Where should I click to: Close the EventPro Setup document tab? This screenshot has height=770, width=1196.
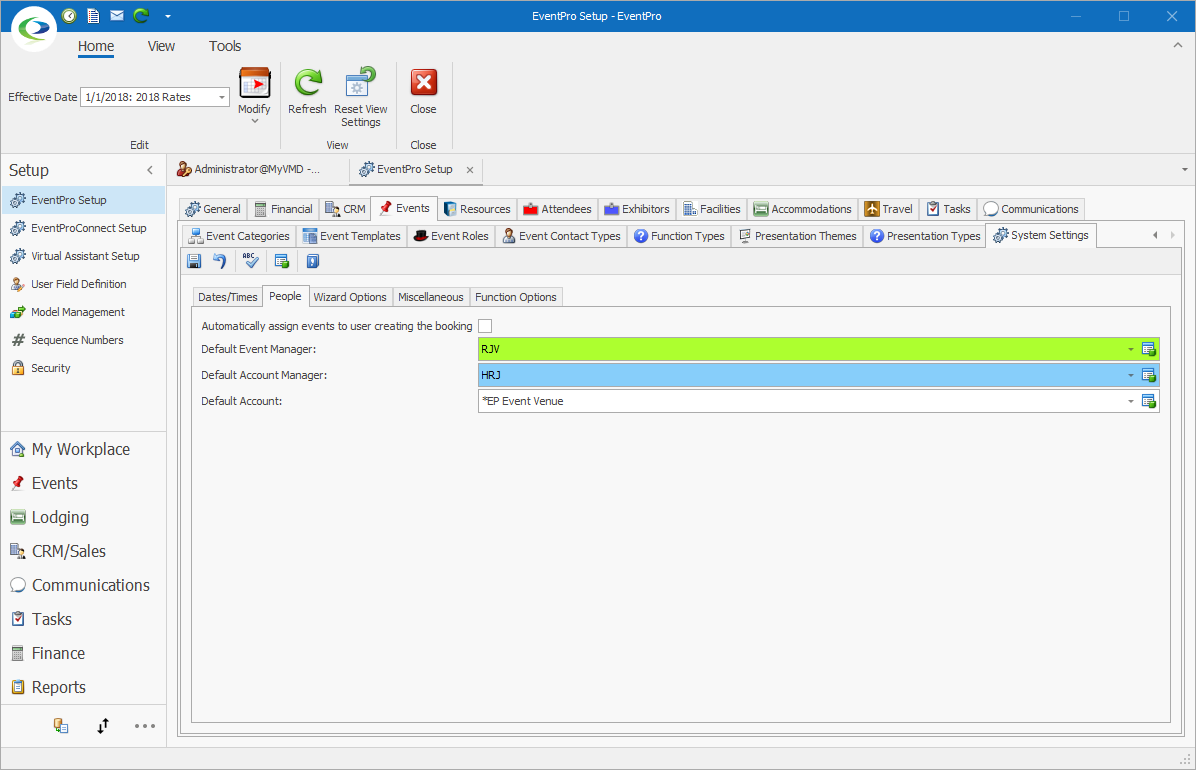tap(470, 170)
